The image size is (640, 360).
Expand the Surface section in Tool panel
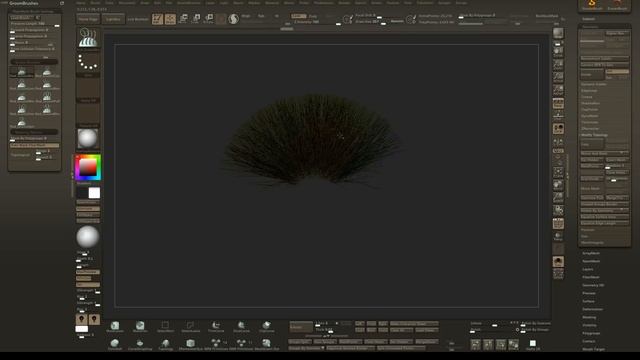pos(588,301)
